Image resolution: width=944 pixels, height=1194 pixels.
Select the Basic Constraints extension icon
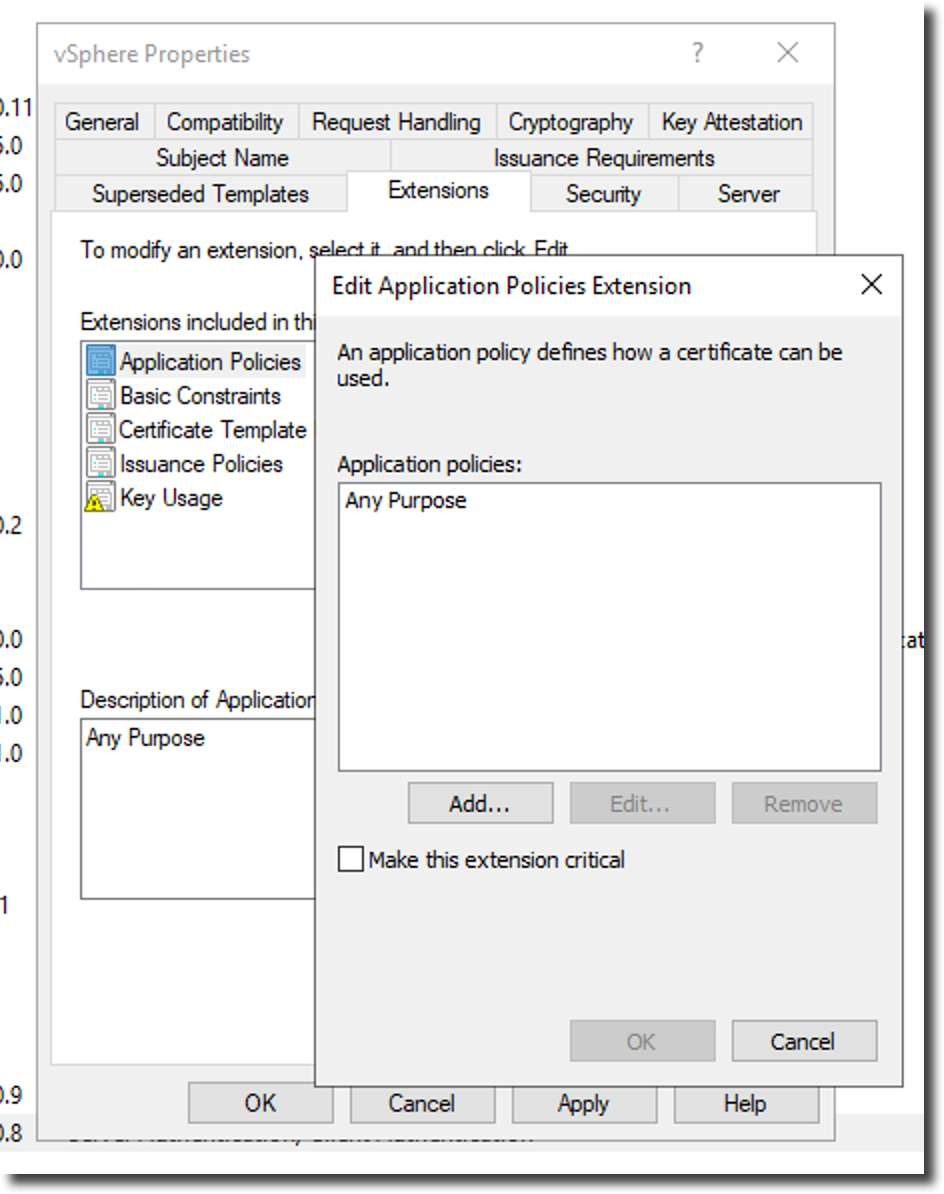(x=100, y=395)
